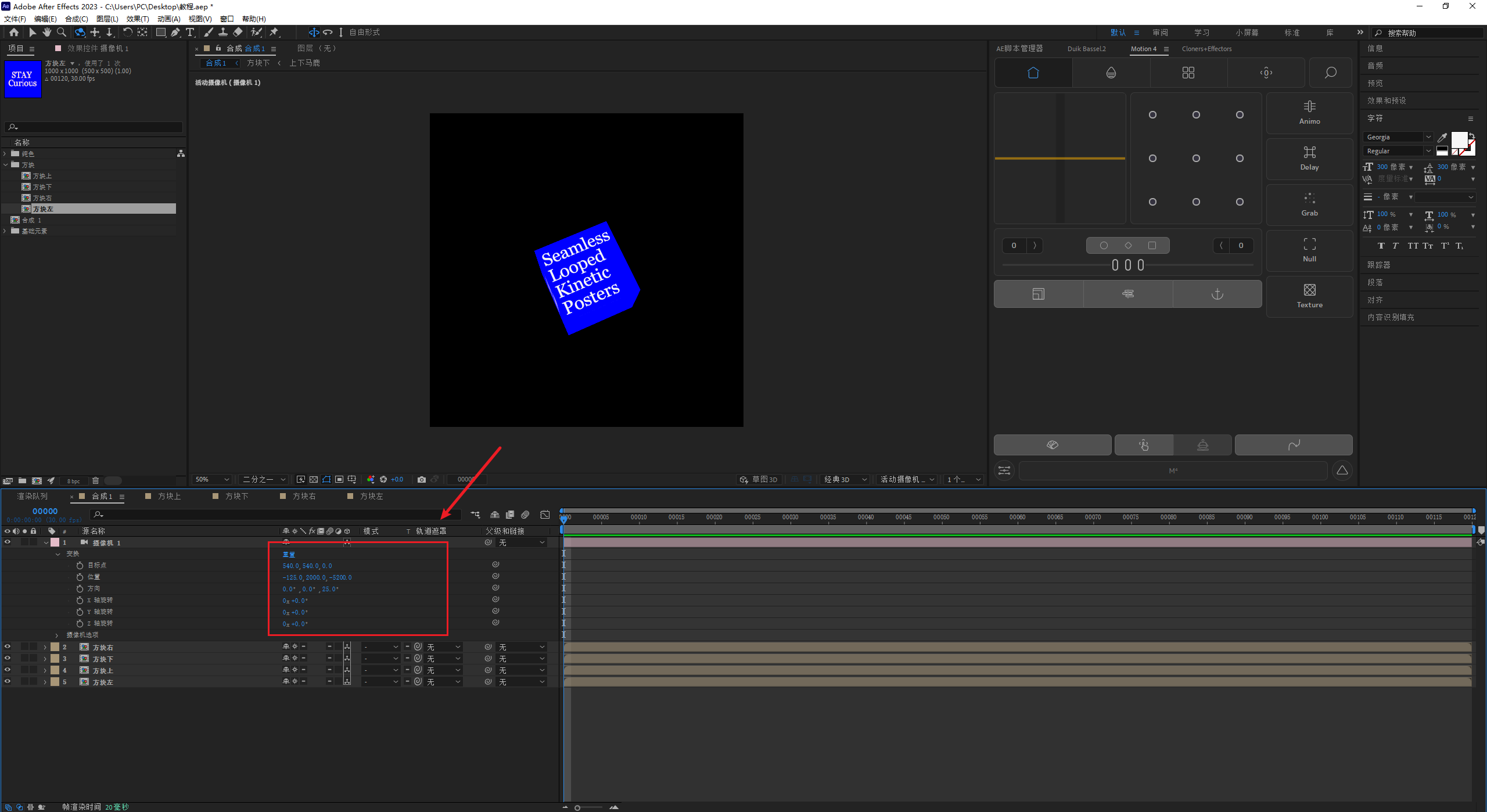This screenshot has height=812, width=1487.
Task: Select the Zoom magnifier tool
Action: pos(62,33)
